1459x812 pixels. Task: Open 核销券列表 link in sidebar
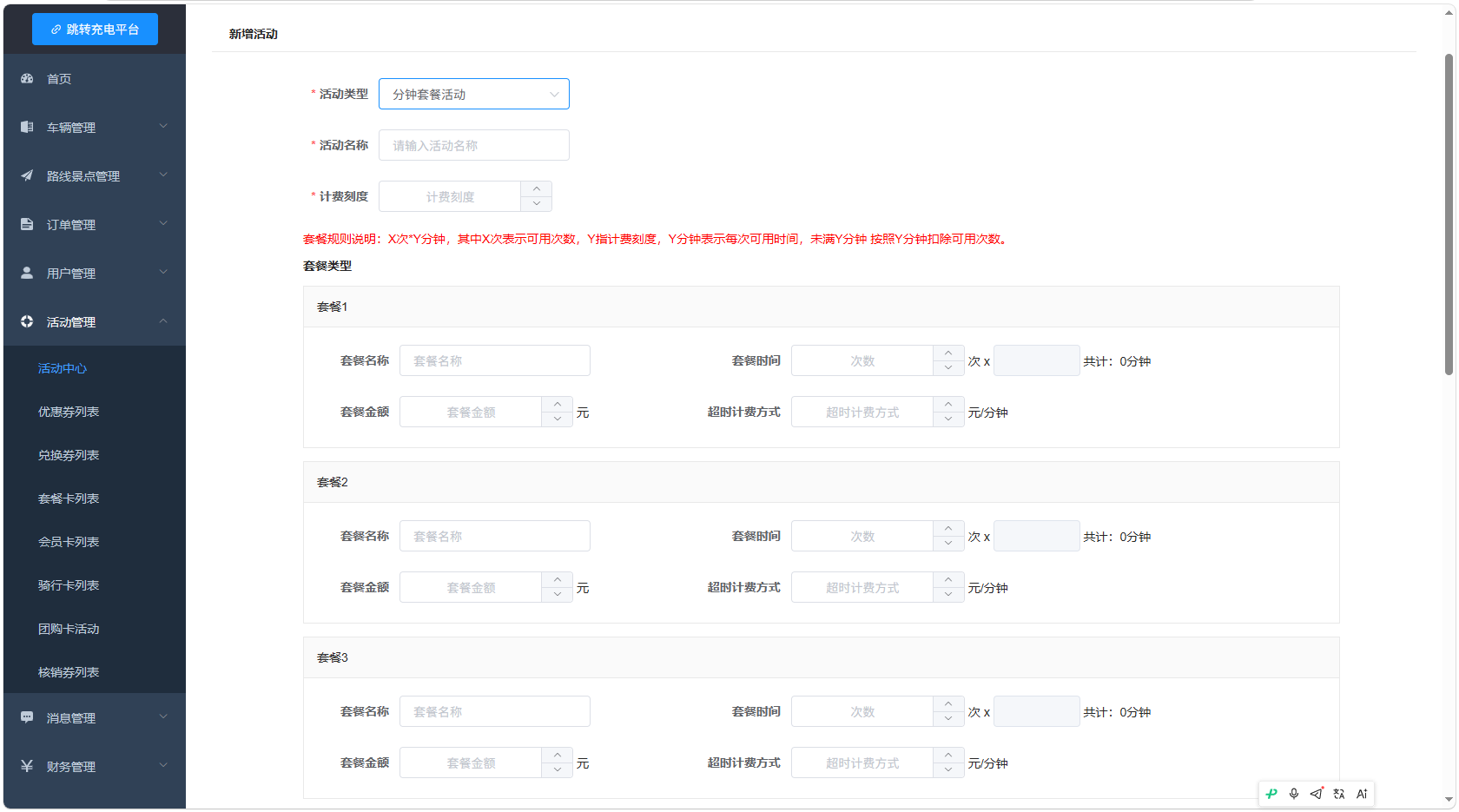coord(69,672)
